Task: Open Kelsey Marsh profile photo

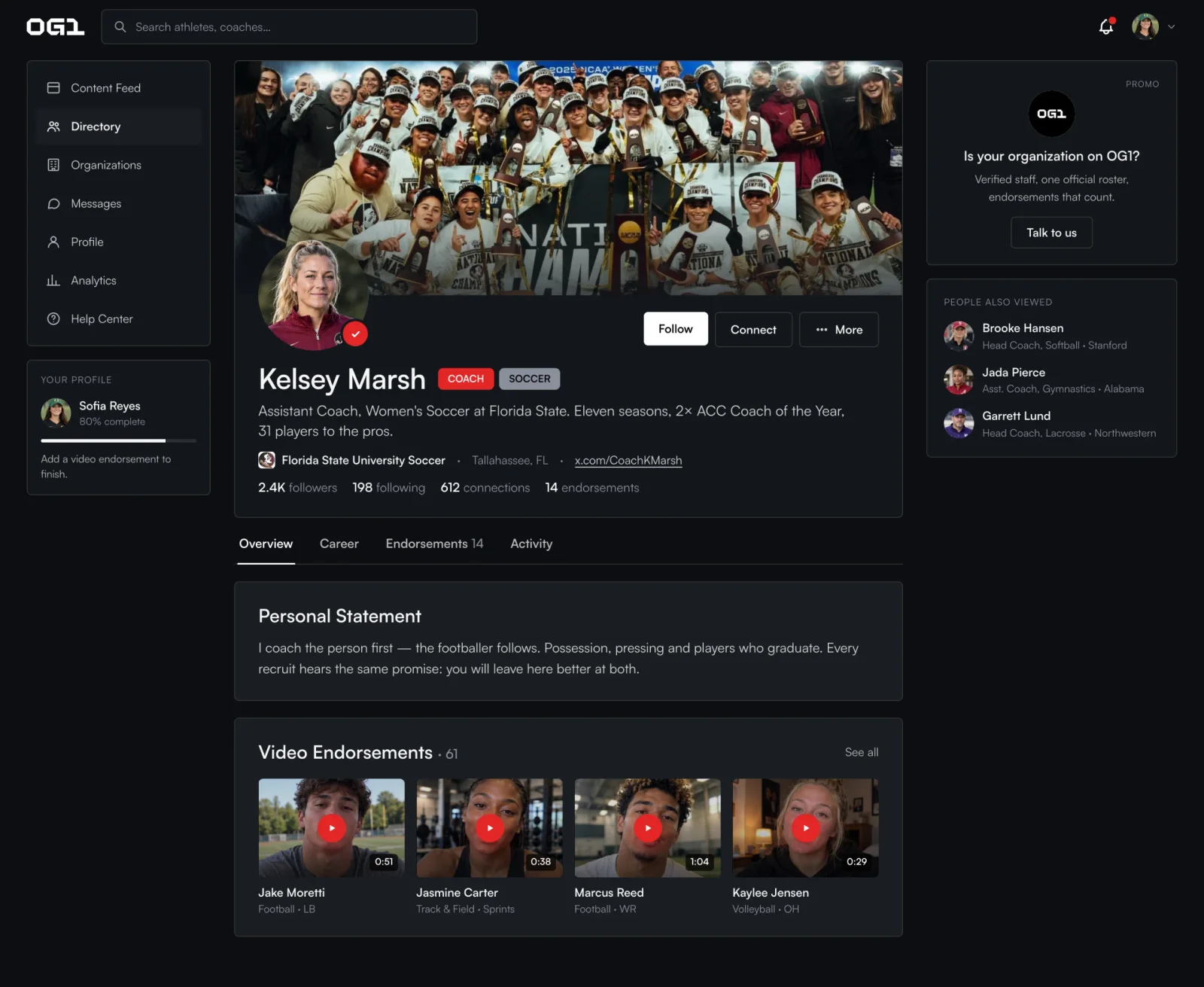Action: [313, 294]
